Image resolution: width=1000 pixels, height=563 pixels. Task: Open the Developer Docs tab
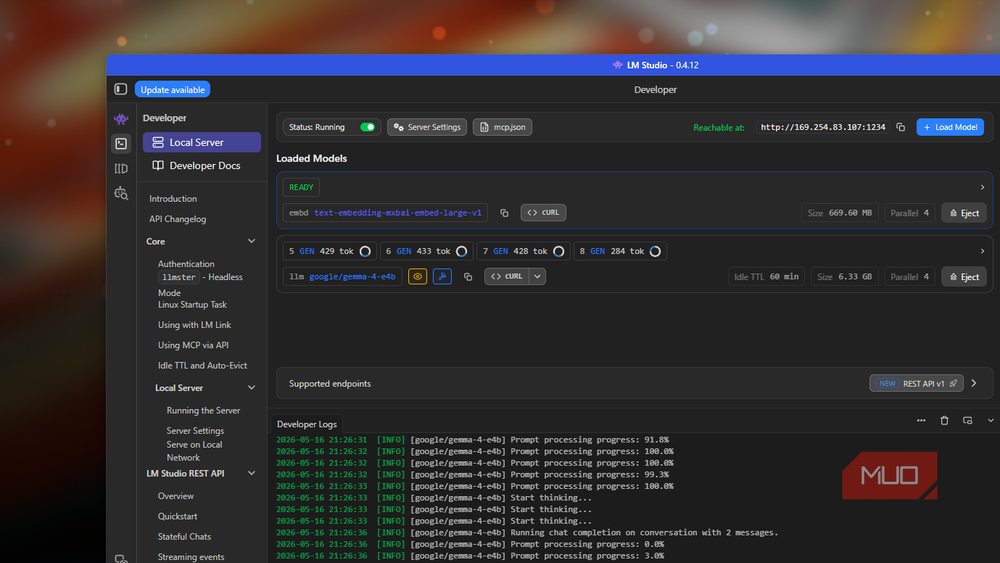202,165
